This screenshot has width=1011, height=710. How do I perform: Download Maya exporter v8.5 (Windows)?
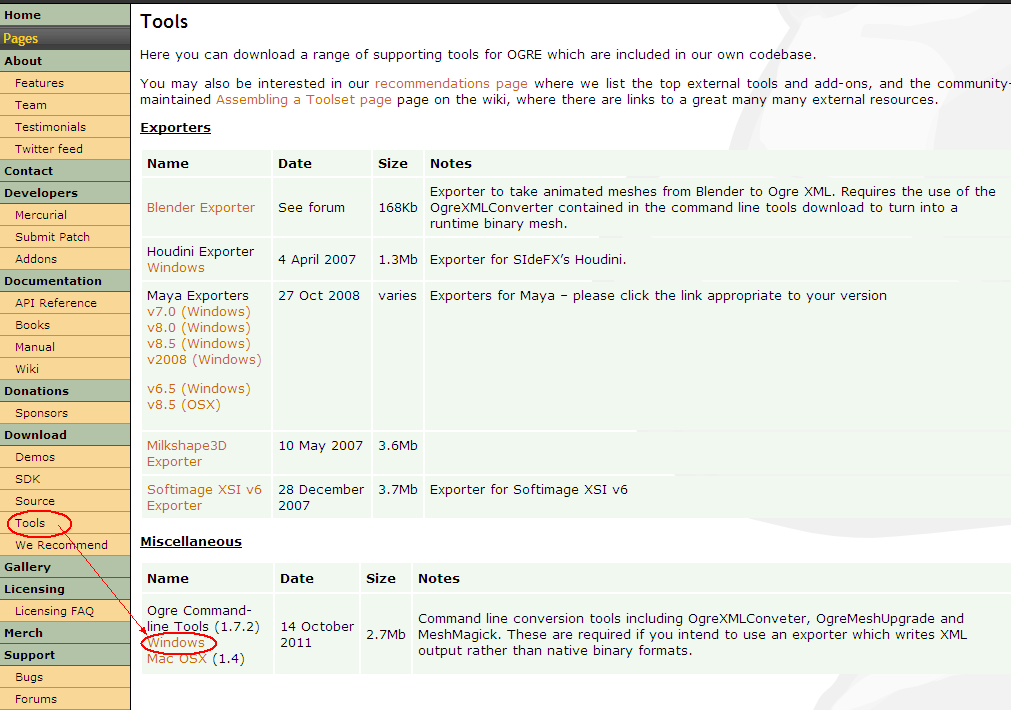coord(199,344)
